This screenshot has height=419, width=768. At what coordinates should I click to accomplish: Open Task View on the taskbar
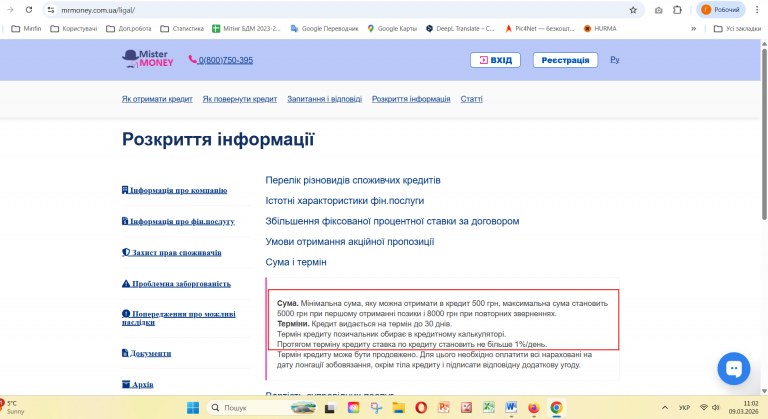[x=331, y=408]
